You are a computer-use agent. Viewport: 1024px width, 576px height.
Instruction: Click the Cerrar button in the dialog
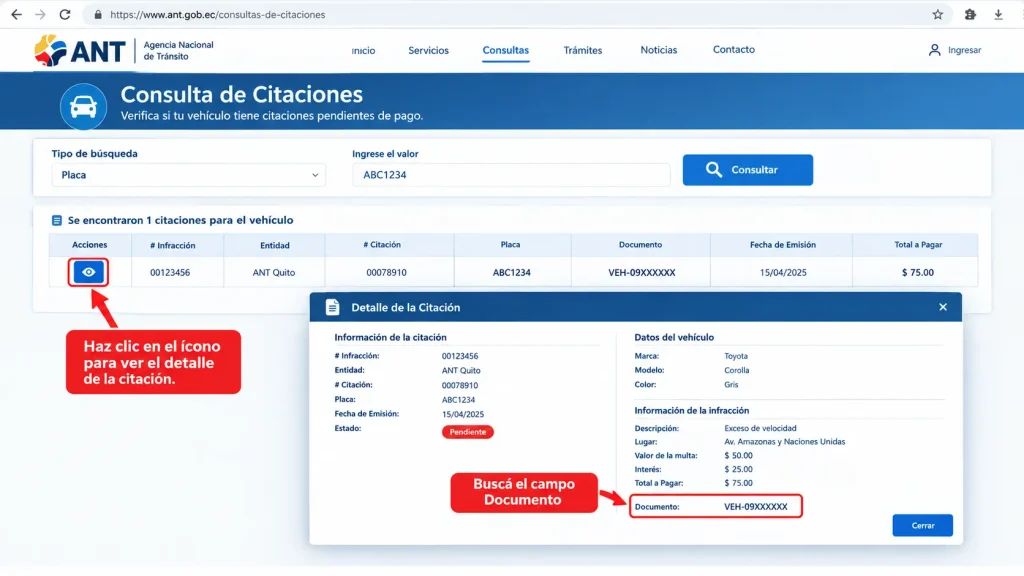click(923, 526)
